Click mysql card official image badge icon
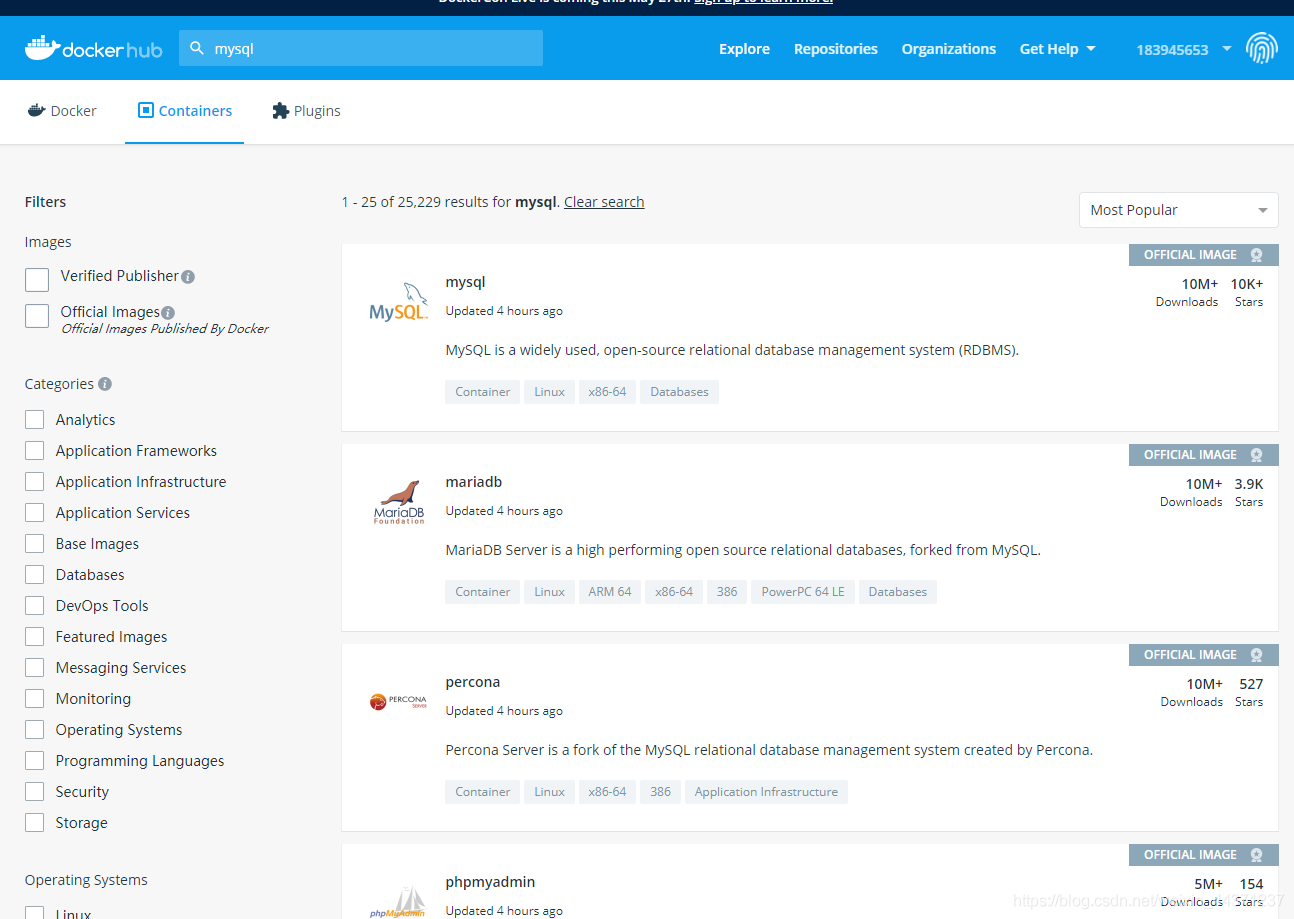This screenshot has width=1294, height=919. (1256, 255)
